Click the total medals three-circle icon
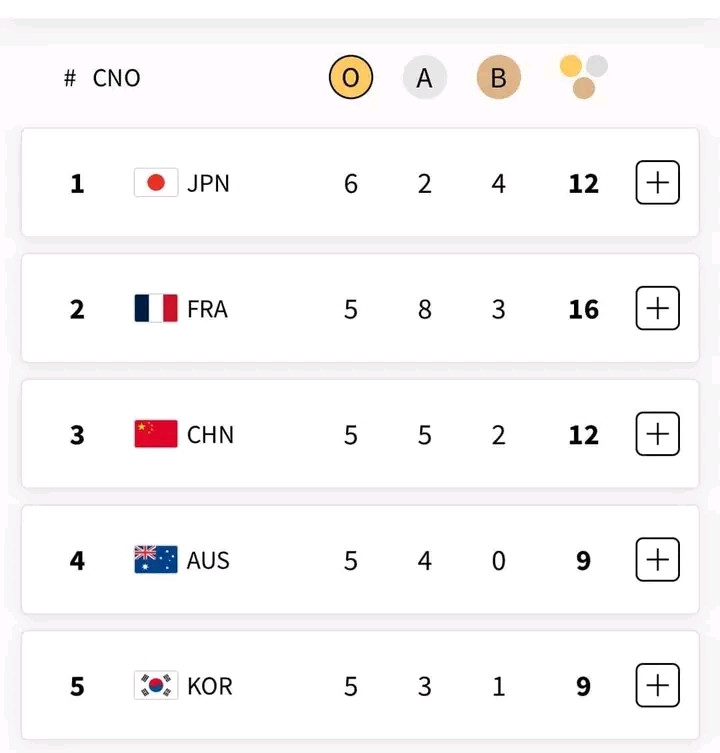The height and width of the screenshot is (753, 720). click(584, 77)
